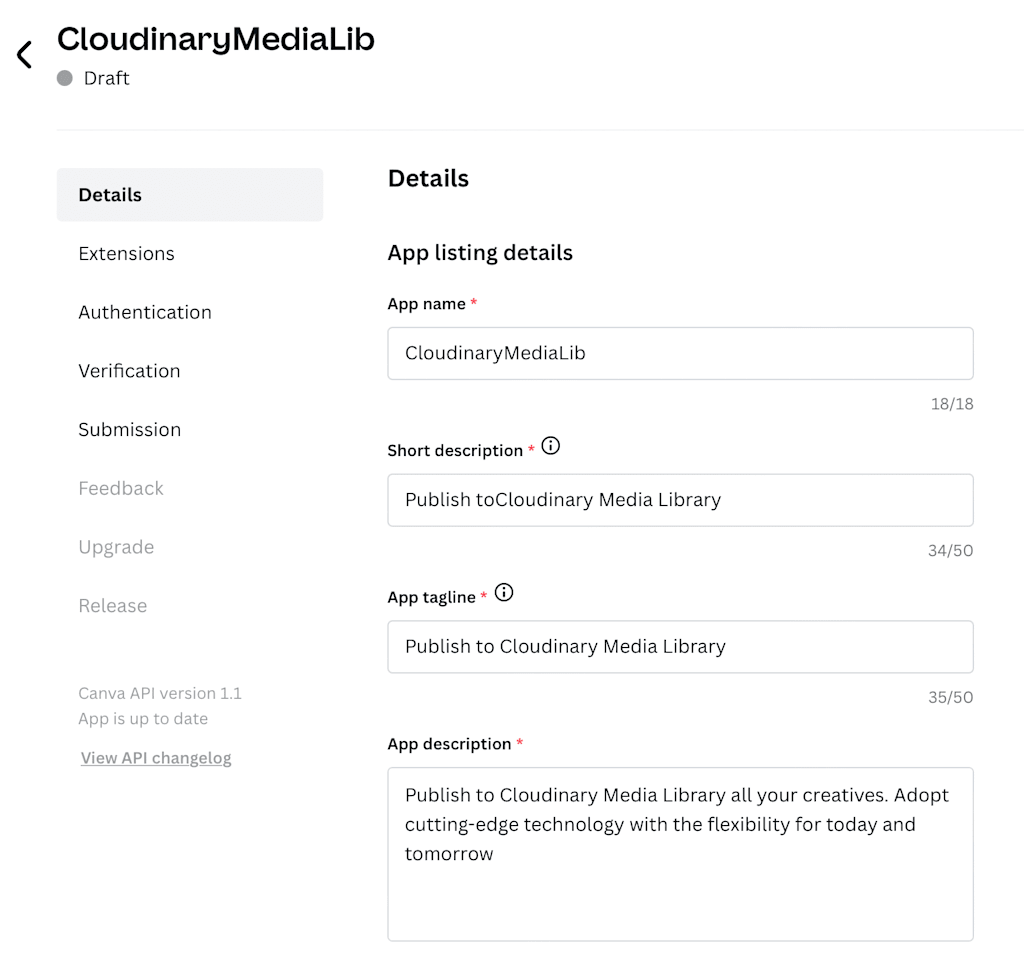Click the back arrow icon
Viewport: 1024px width, 959px height.
(x=25, y=55)
